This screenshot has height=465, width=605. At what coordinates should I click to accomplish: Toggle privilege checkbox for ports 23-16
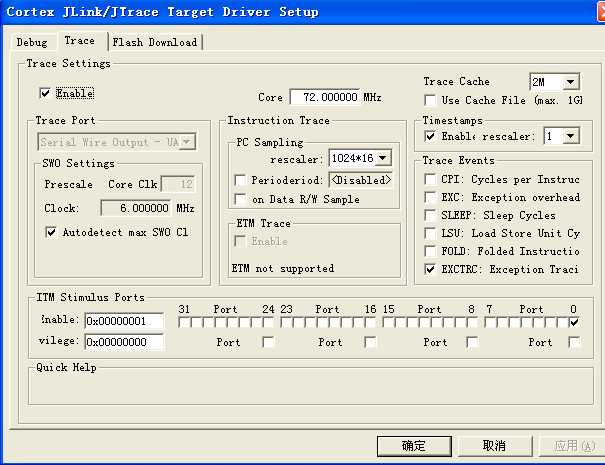[370, 342]
